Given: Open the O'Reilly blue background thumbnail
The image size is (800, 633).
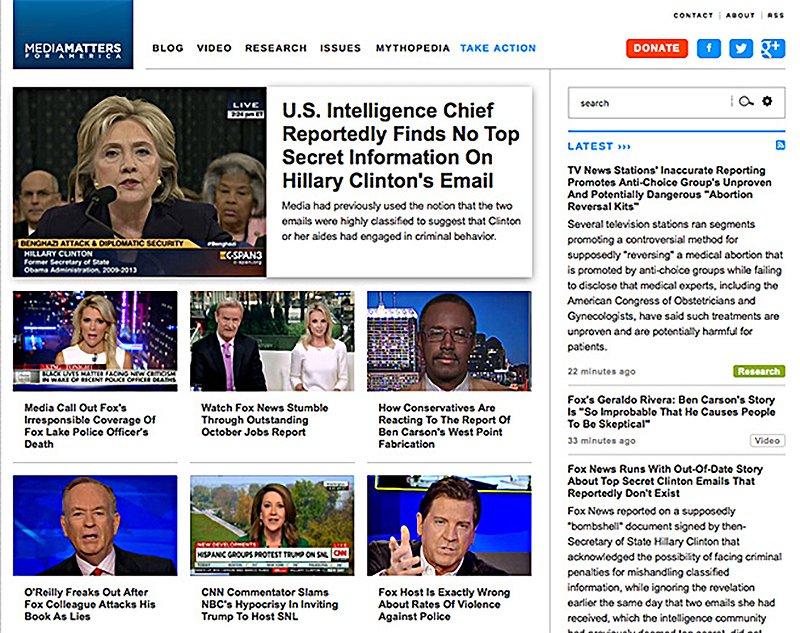Looking at the screenshot, I should (x=95, y=525).
